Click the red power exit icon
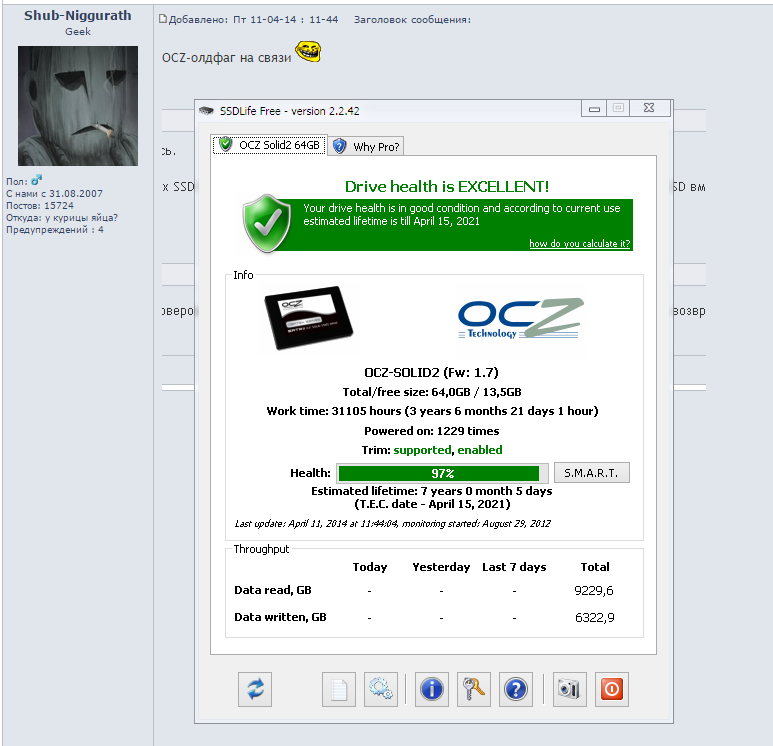The height and width of the screenshot is (746, 773). coord(612,689)
